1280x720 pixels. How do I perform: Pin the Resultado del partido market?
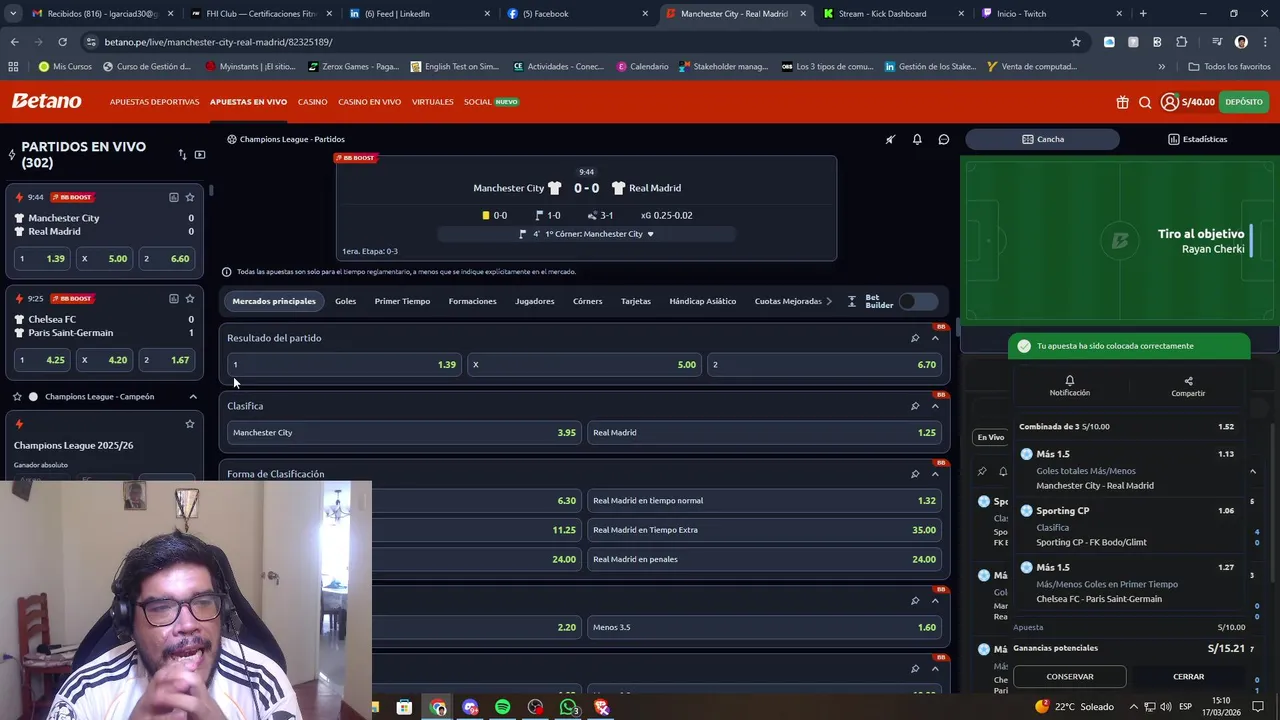(x=915, y=338)
